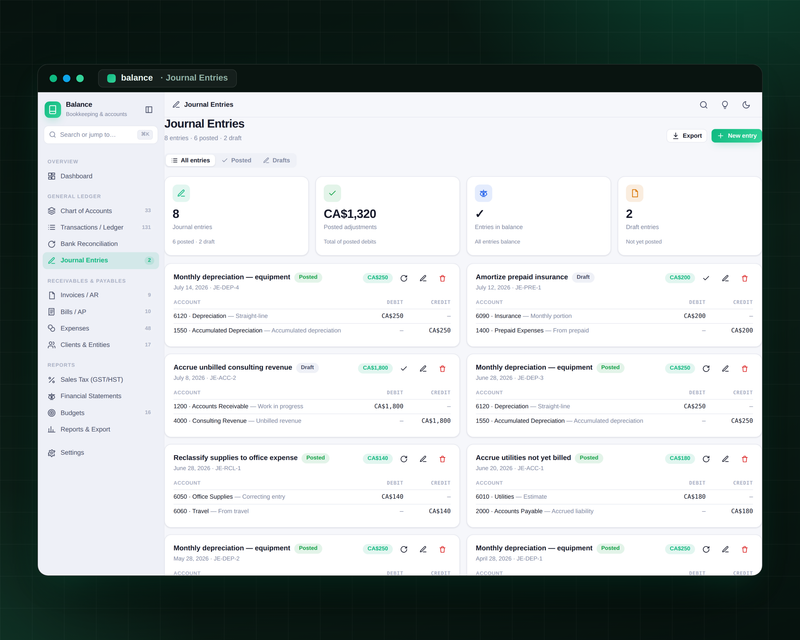Screen dimensions: 800x640
Task: Delete the Amortize prepaid insurance entry
Action: pos(744,278)
